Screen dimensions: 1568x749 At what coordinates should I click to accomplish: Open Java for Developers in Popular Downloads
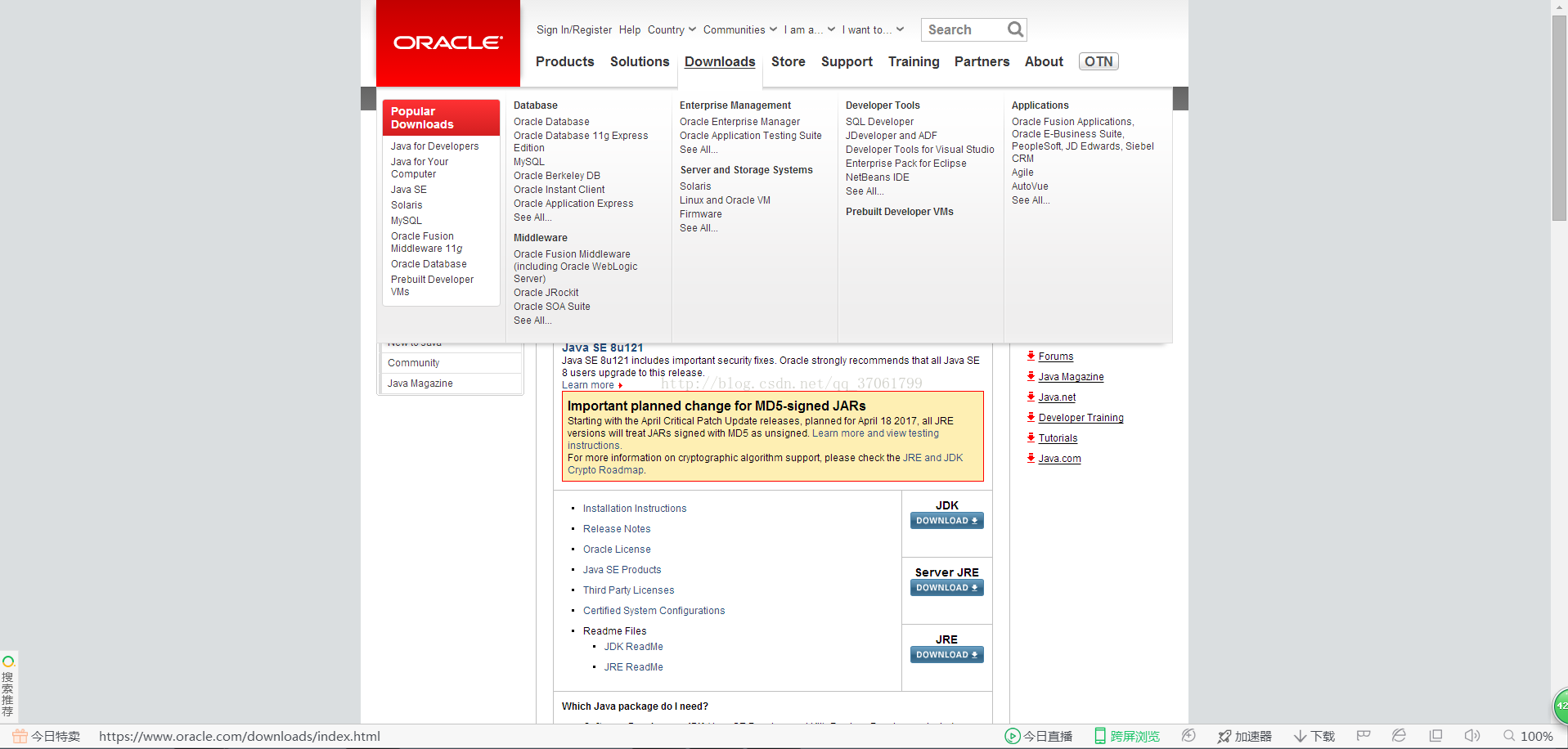point(434,146)
